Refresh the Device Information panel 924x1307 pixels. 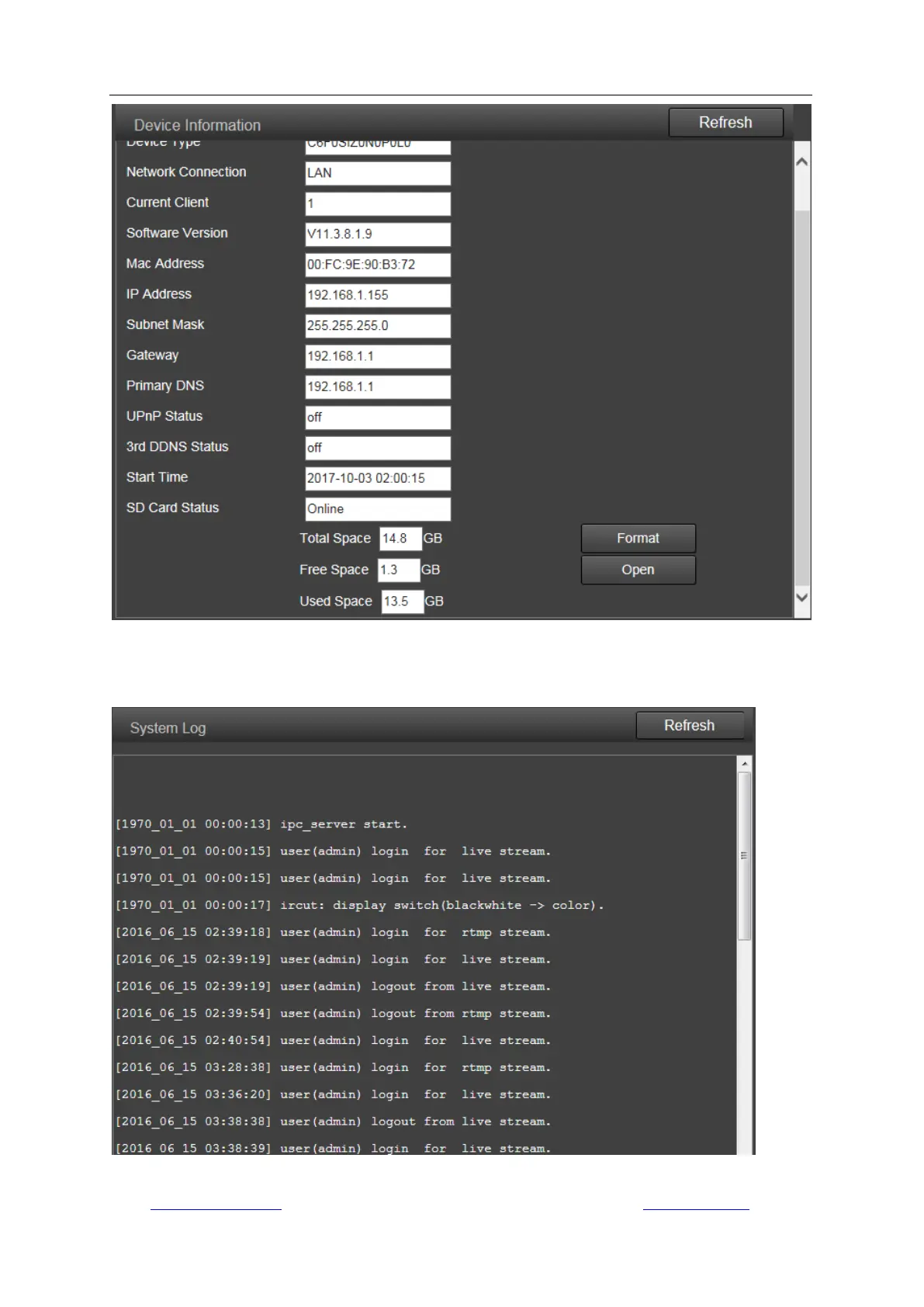[725, 123]
